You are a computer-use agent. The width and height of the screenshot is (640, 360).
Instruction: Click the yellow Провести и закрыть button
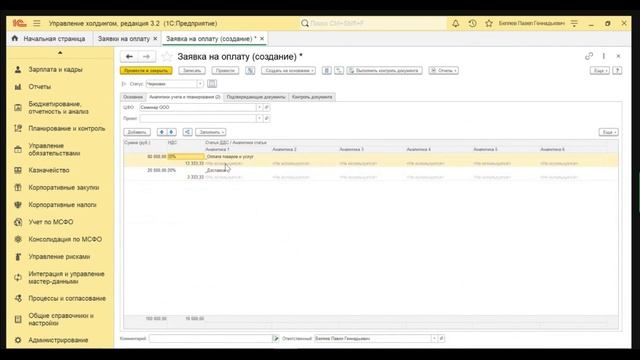(146, 71)
